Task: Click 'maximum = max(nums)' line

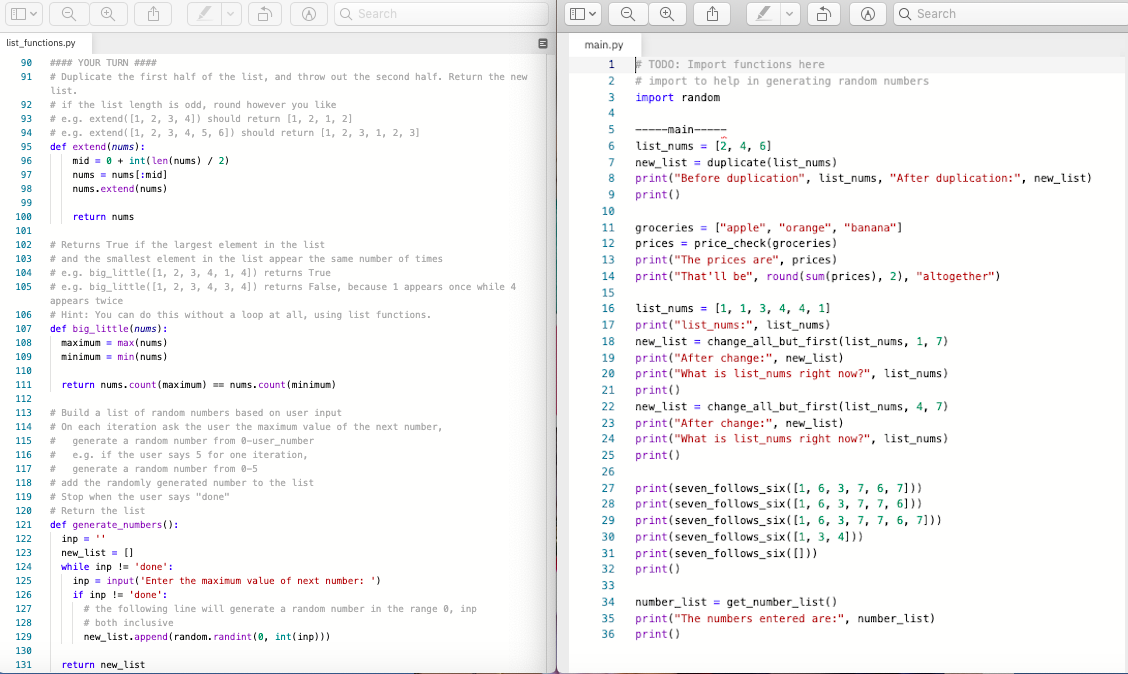Action: [114, 342]
